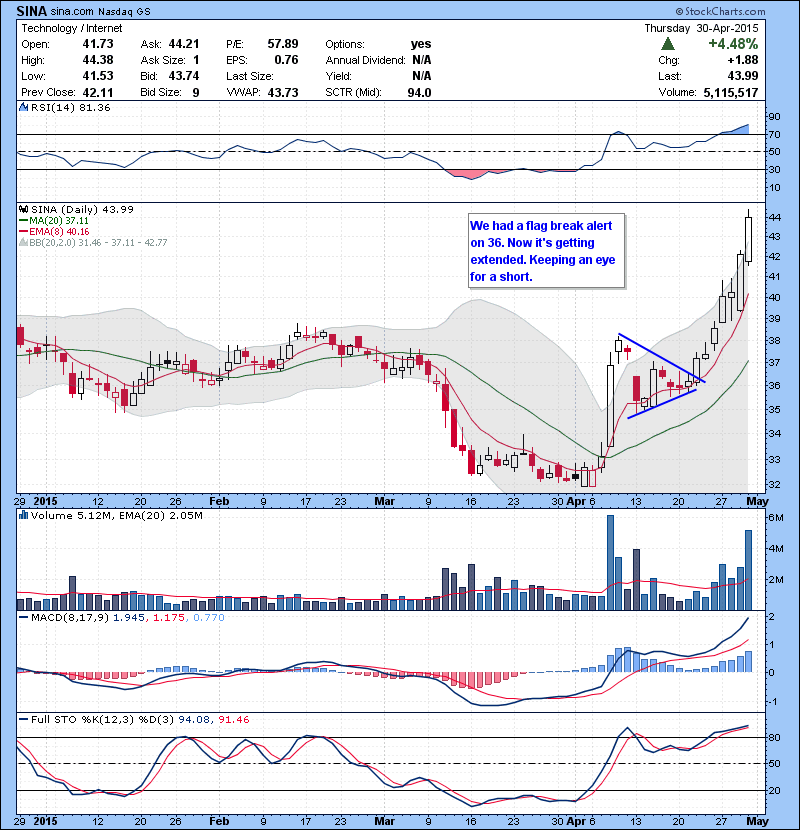Click the sina.com company name
The height and width of the screenshot is (830, 800).
[72, 11]
